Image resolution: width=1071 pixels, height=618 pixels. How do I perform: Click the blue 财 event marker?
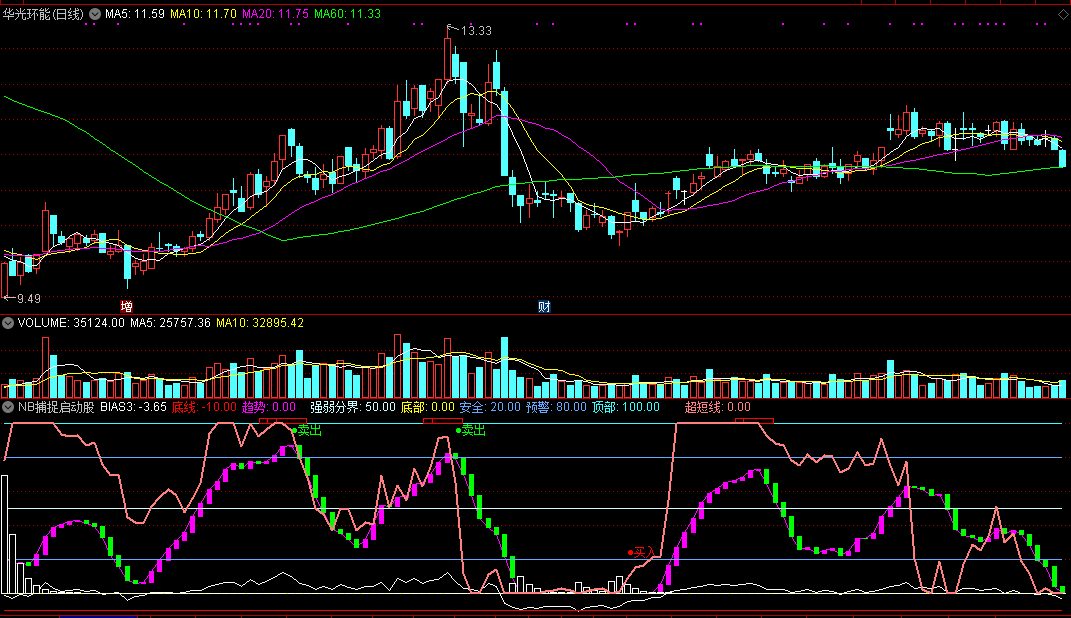tap(544, 307)
